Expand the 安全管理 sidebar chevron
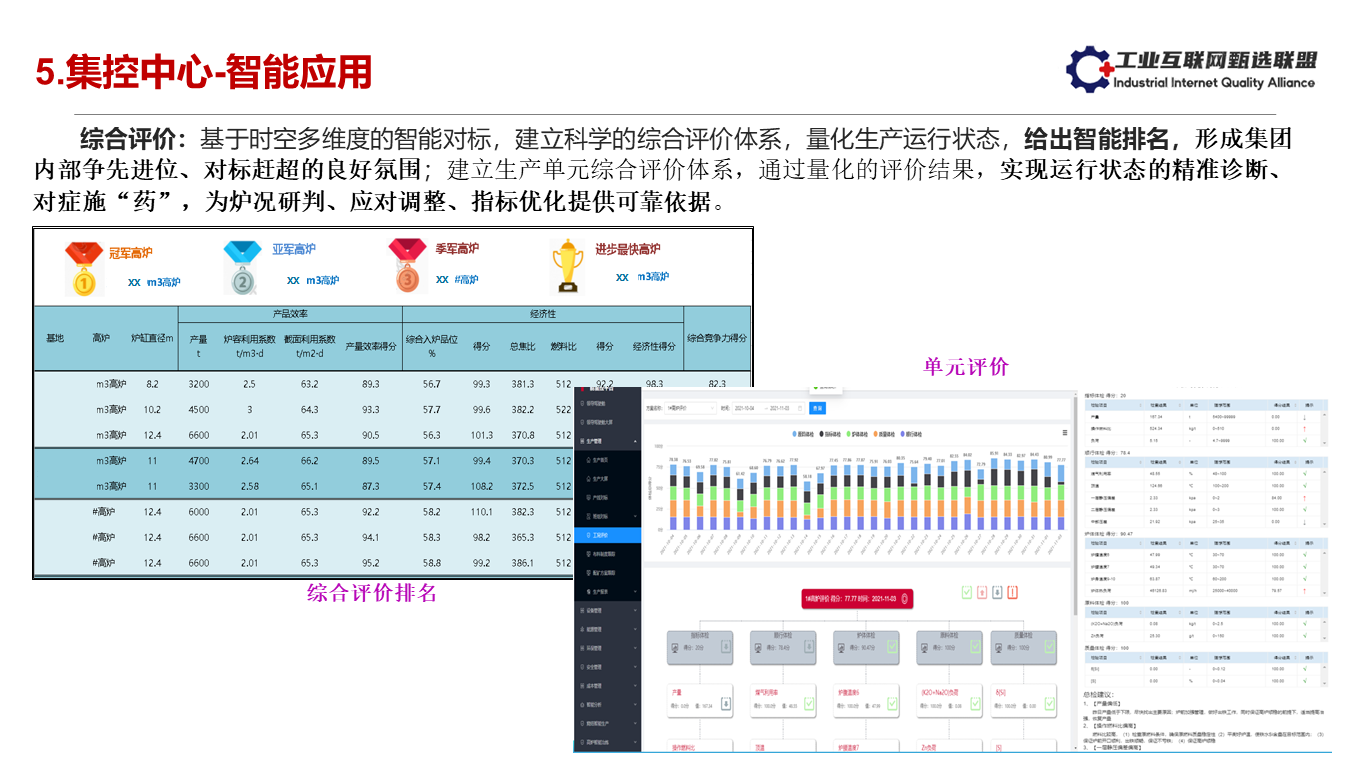Image resolution: width=1350 pixels, height=759 pixels. [635, 667]
